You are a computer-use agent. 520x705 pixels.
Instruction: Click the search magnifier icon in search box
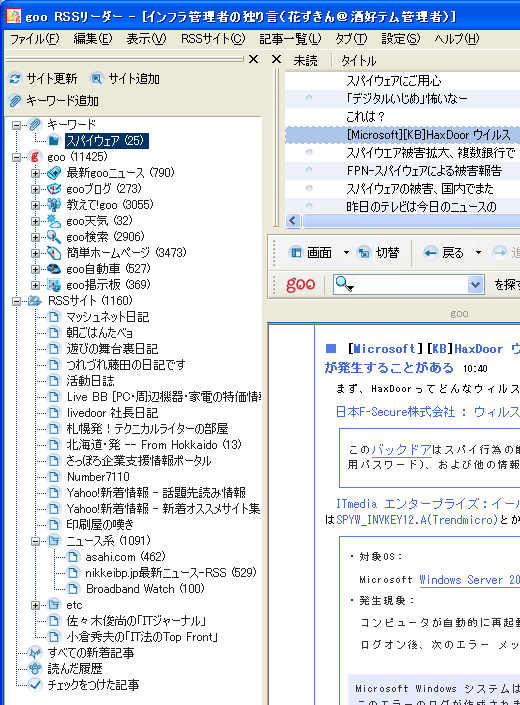tap(344, 284)
